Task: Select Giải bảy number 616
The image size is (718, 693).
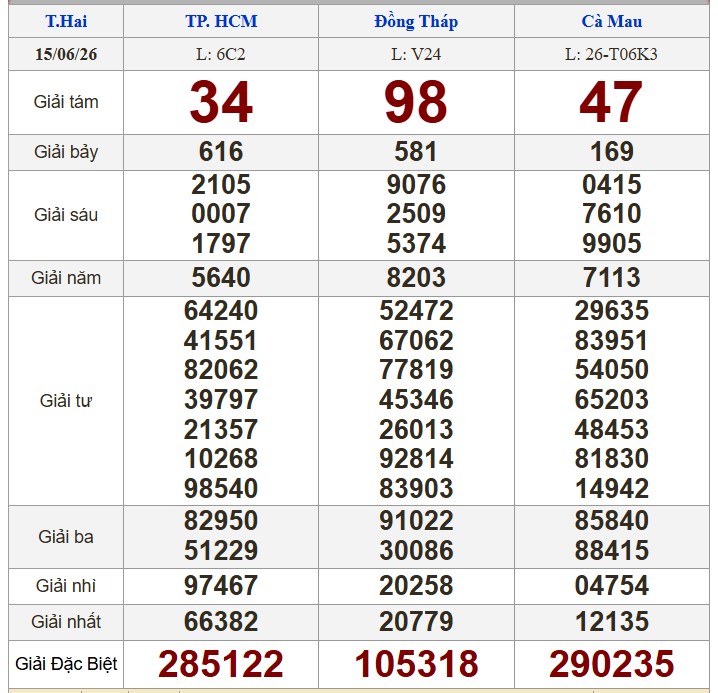Action: coord(221,152)
